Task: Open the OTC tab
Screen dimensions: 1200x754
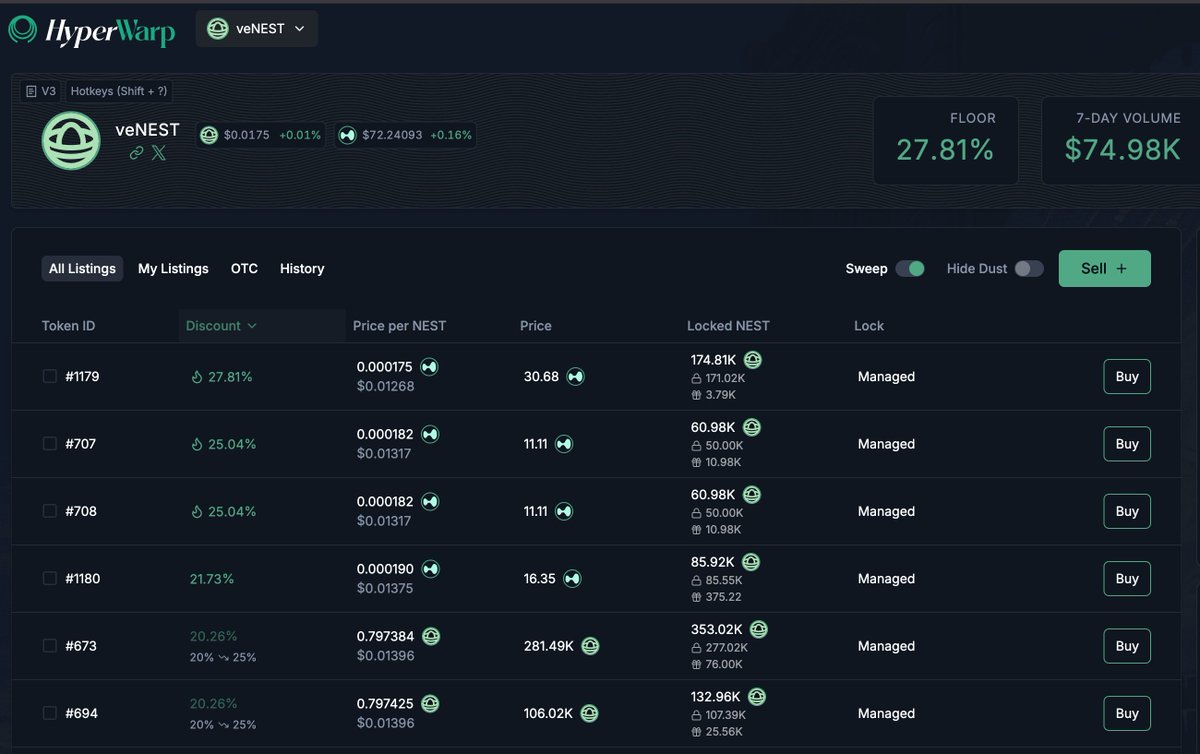Action: pyautogui.click(x=244, y=268)
